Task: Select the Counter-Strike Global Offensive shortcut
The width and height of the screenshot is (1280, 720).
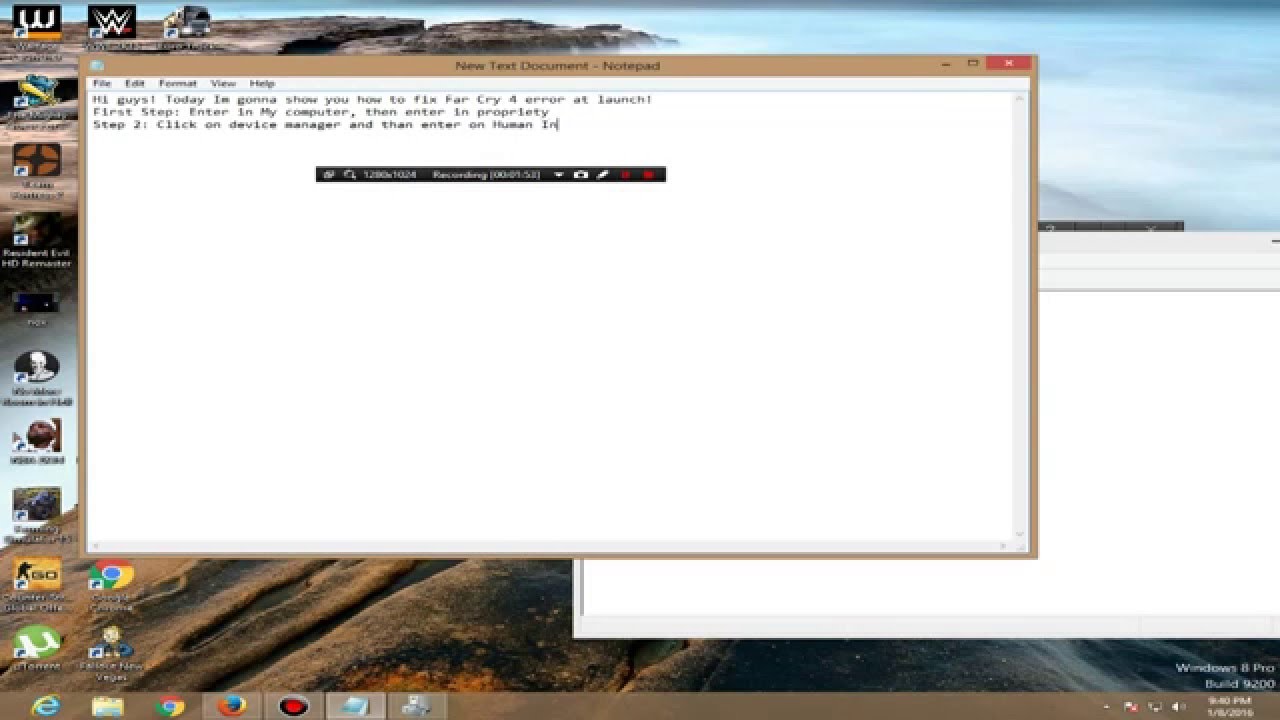Action: coord(37,585)
